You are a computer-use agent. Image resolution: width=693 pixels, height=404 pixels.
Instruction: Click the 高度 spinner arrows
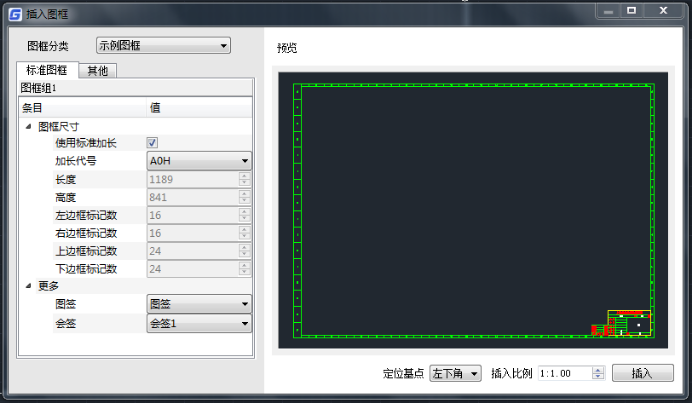(x=244, y=197)
